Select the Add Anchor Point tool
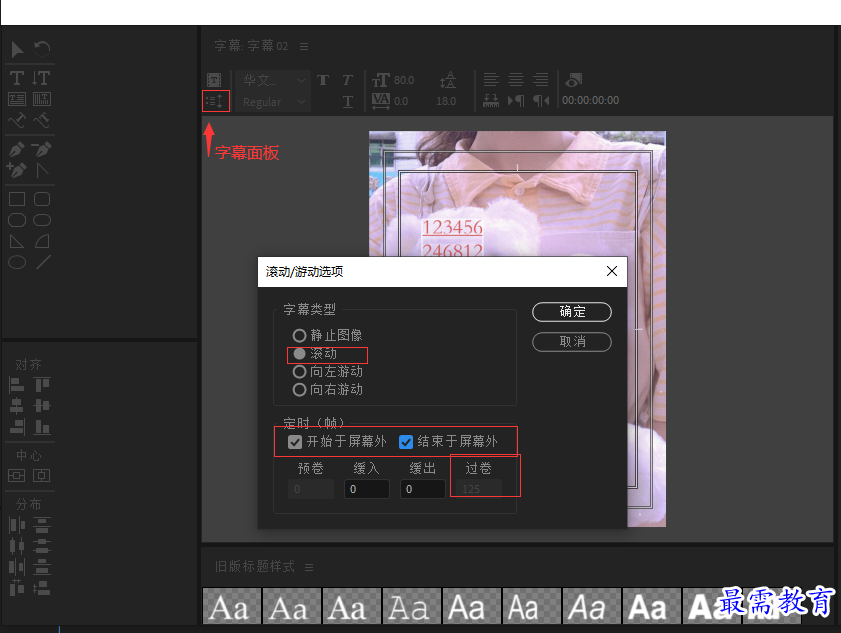 click(17, 170)
